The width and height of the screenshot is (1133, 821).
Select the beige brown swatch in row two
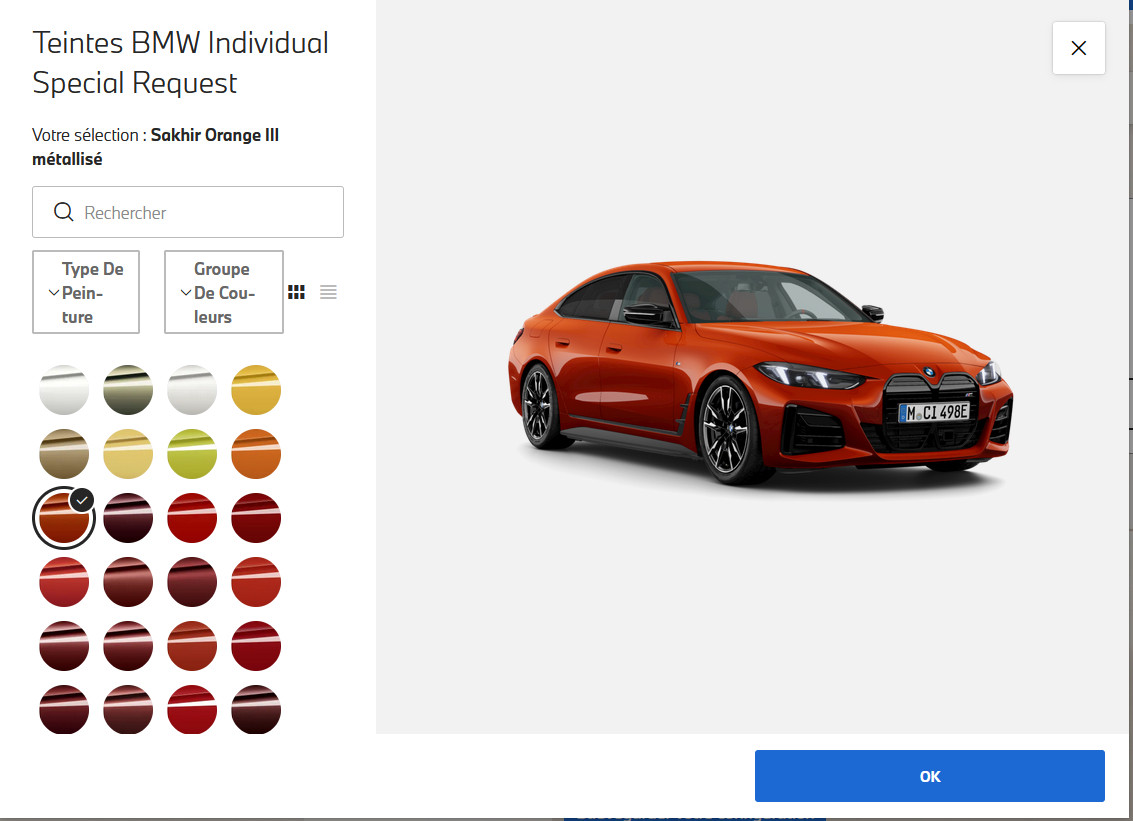(64, 454)
